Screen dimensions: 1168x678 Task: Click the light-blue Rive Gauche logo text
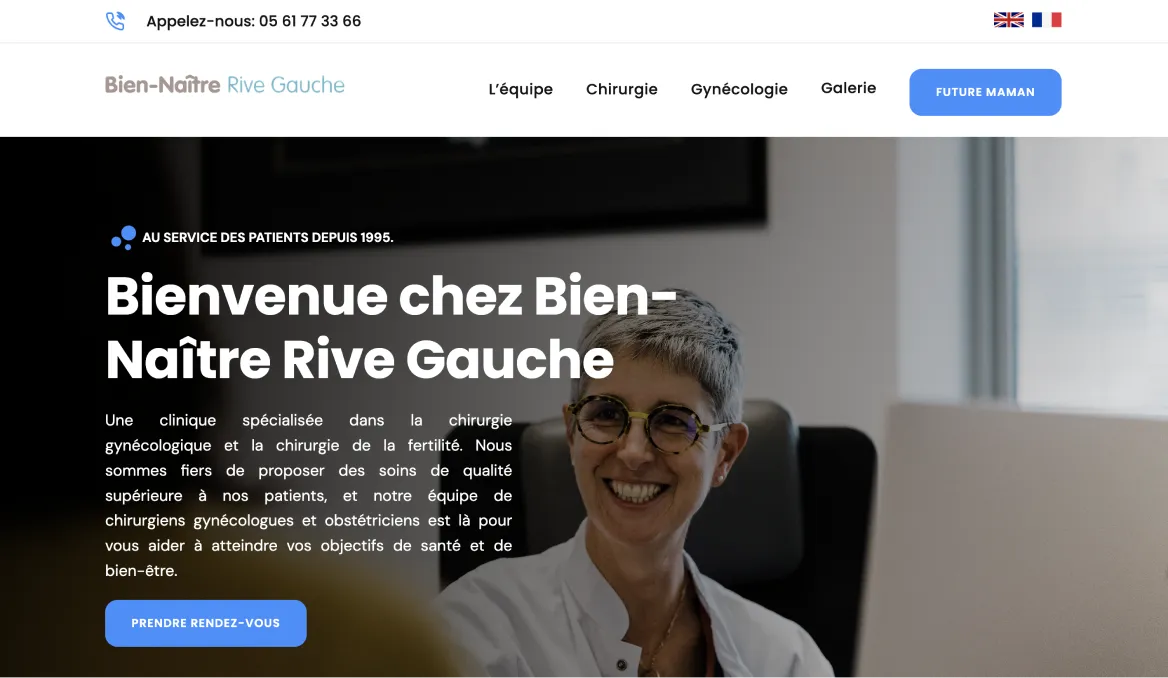pos(285,85)
